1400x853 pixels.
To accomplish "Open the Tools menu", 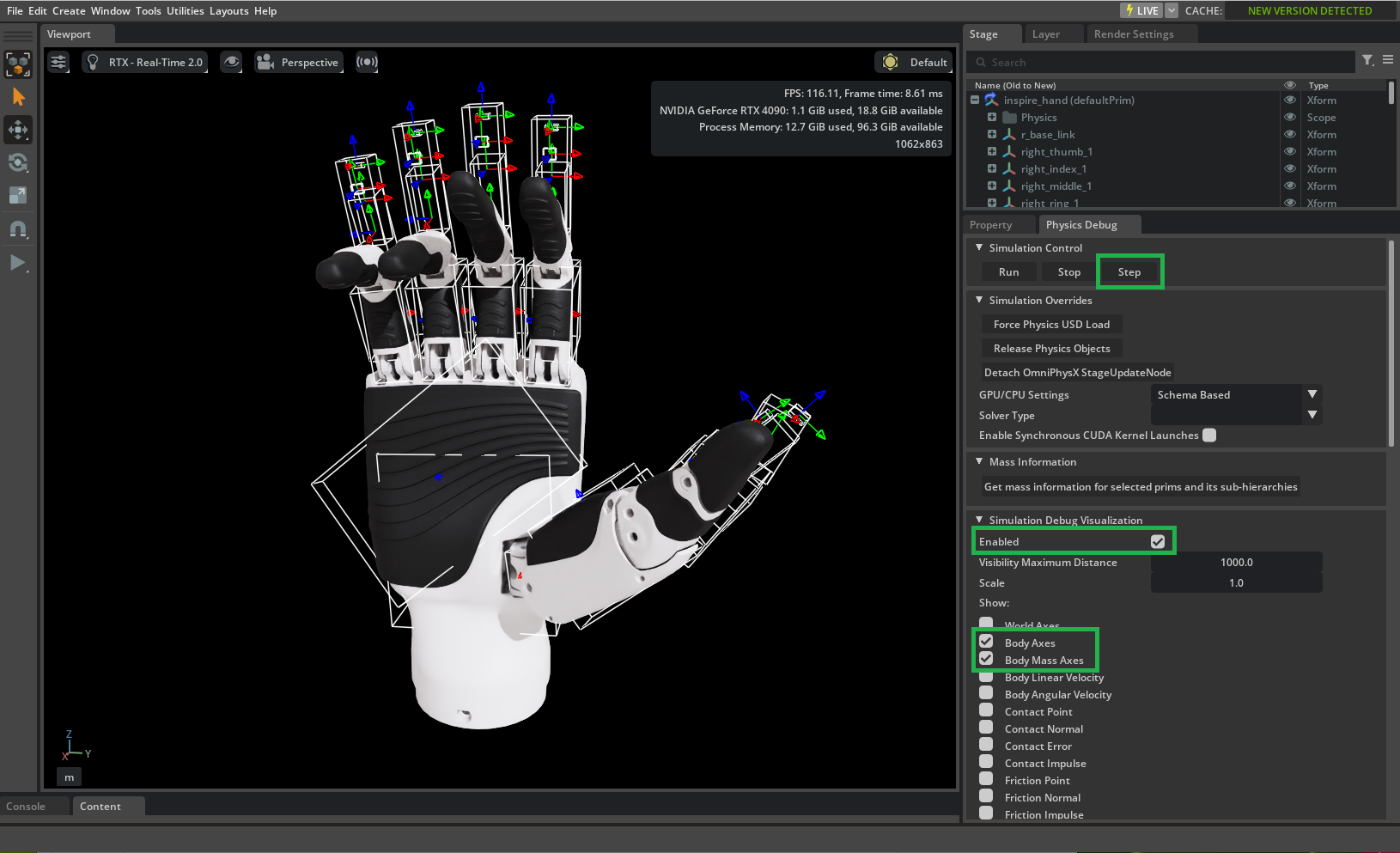I will 148,11.
